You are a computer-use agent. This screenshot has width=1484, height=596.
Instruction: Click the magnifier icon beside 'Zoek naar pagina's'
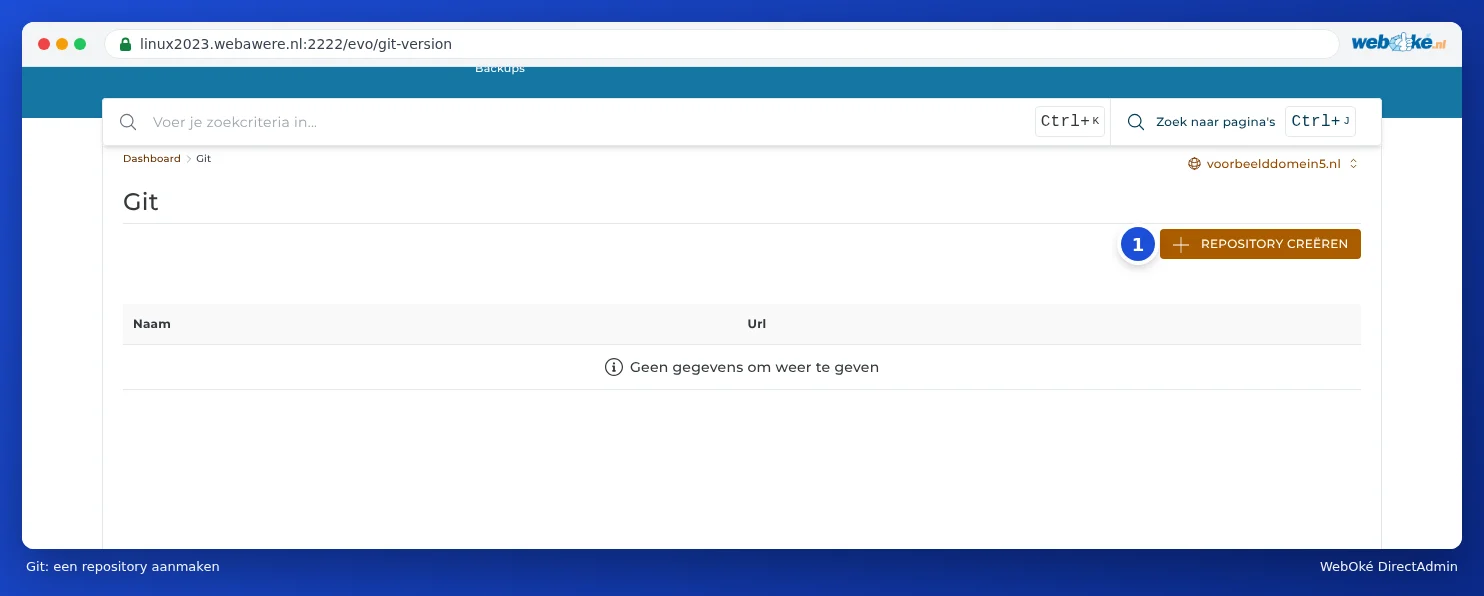[x=1136, y=122]
